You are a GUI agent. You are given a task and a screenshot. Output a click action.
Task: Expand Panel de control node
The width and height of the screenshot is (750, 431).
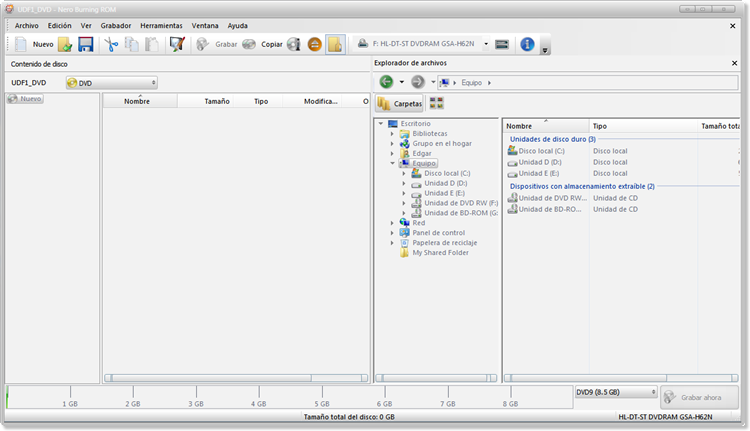click(392, 233)
